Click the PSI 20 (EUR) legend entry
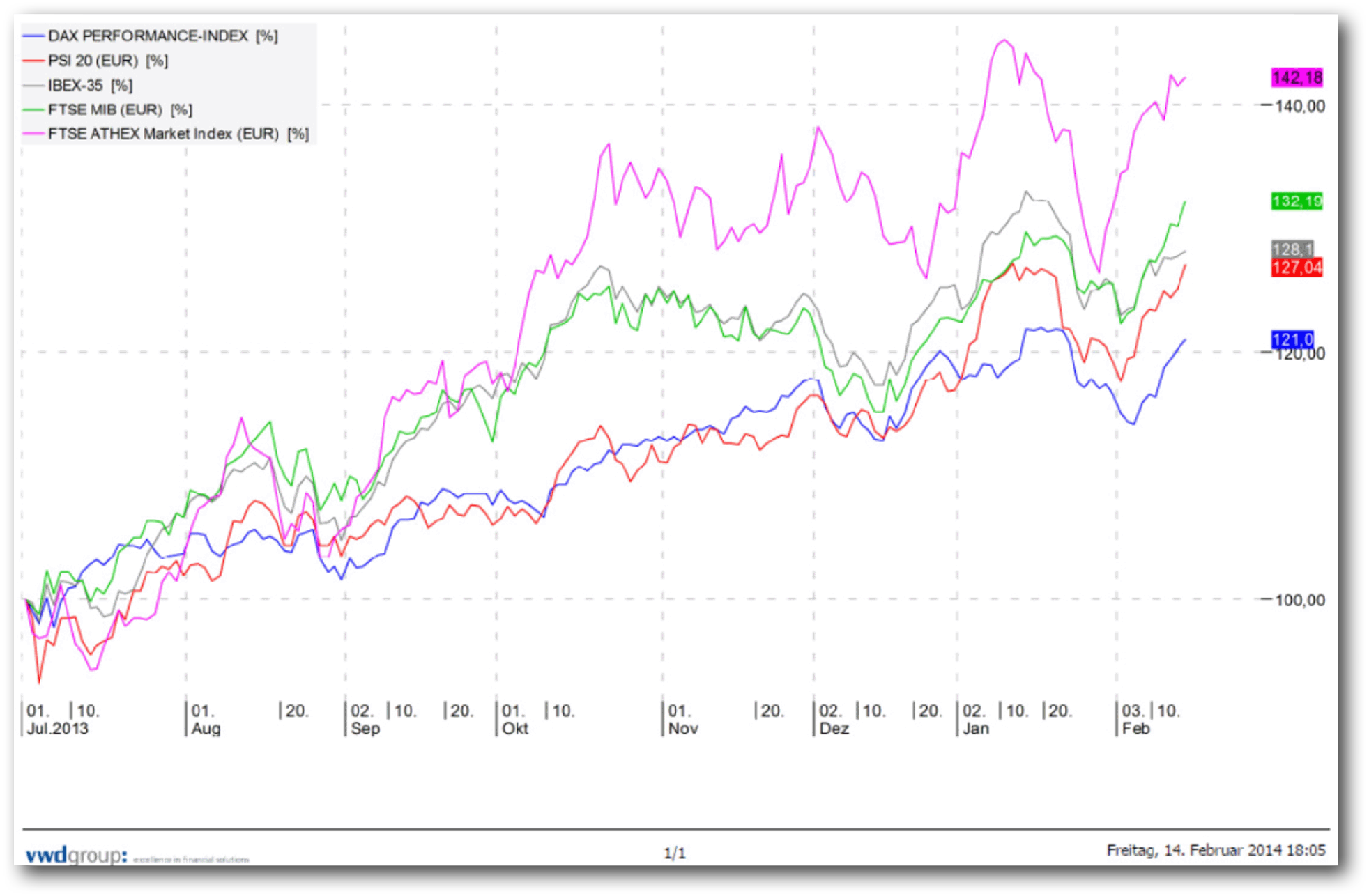Viewport: 1369px width, 896px height. pos(95,61)
